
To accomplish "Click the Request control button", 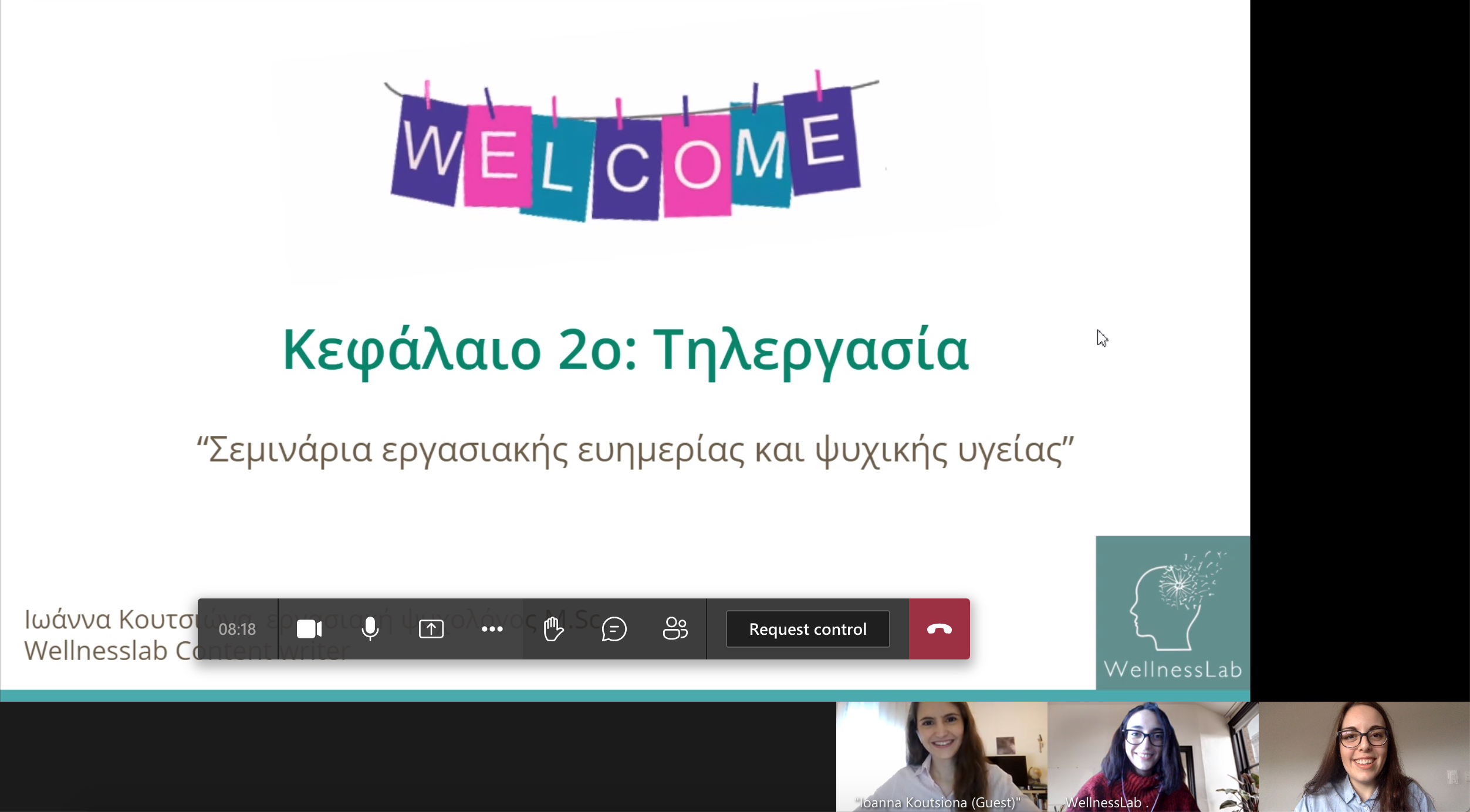I will point(807,629).
